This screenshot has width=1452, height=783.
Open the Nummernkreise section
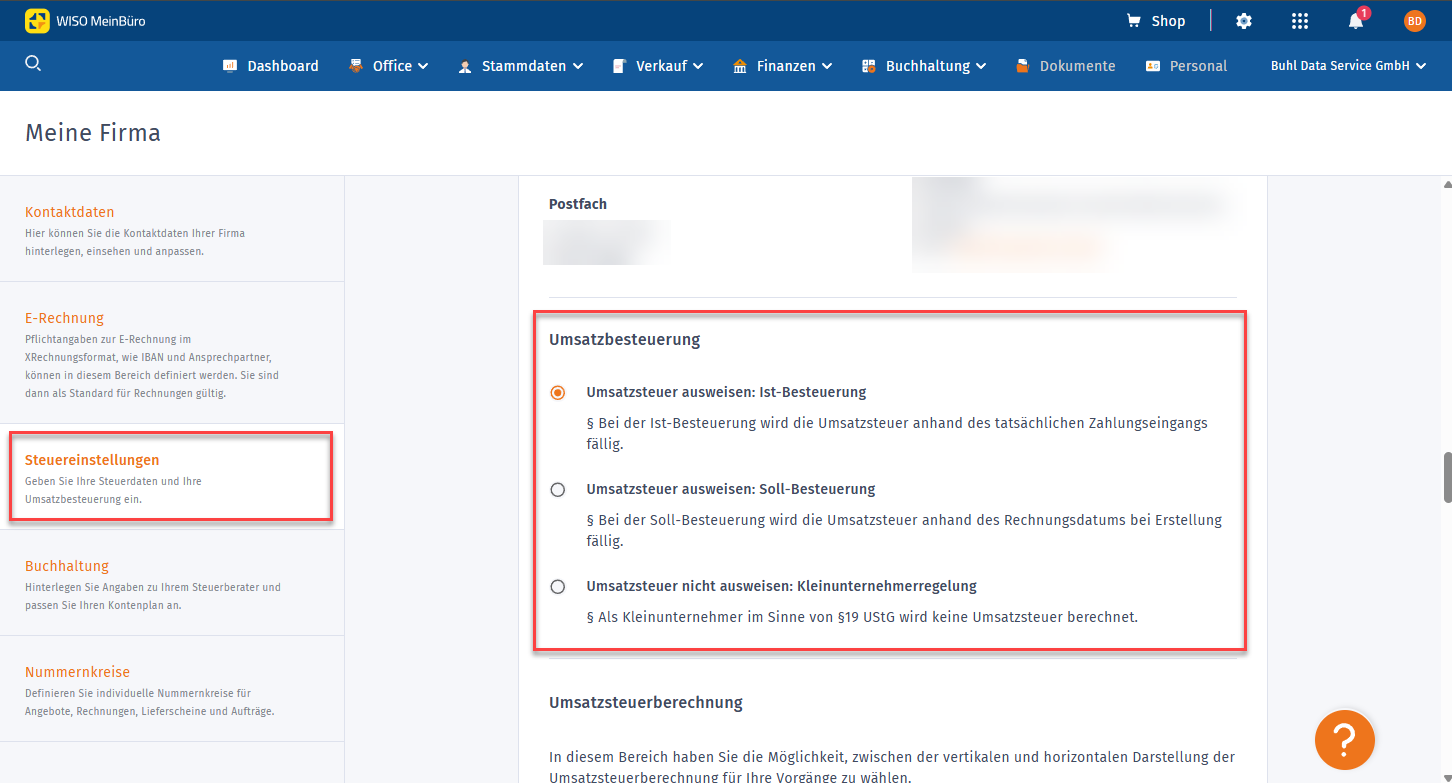pyautogui.click(x=172, y=689)
